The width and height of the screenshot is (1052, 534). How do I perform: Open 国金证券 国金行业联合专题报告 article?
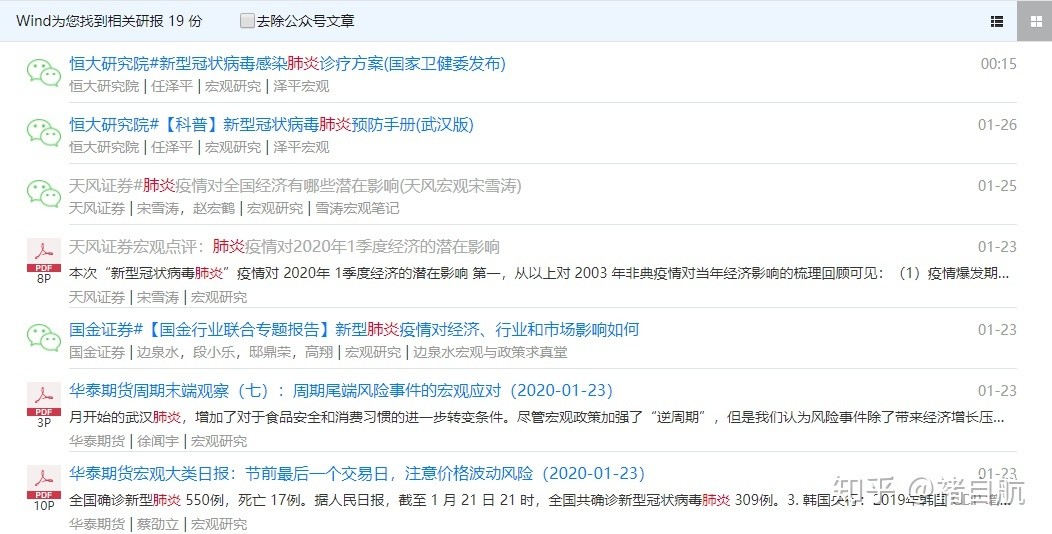(354, 329)
